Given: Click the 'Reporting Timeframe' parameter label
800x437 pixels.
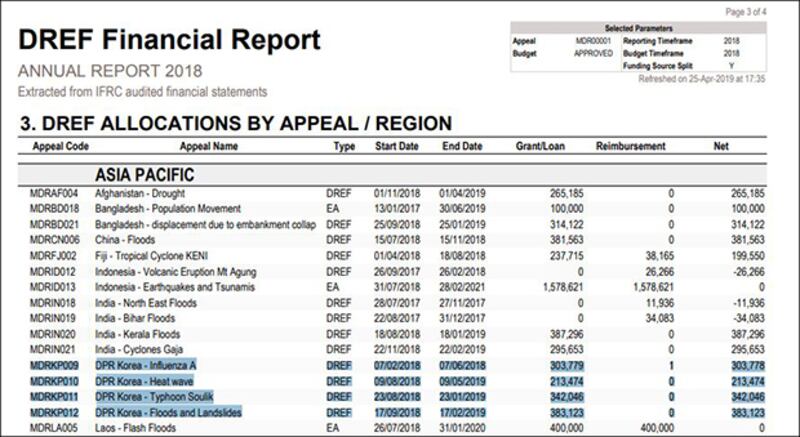Looking at the screenshot, I should pyautogui.click(x=658, y=41).
